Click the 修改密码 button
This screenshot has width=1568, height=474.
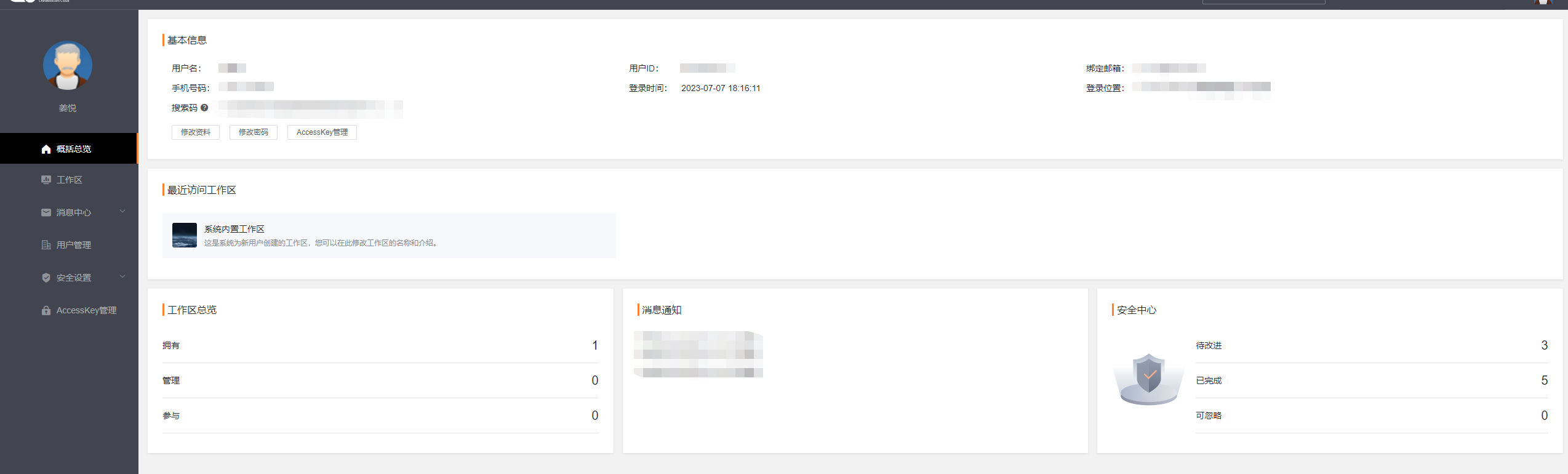point(254,132)
